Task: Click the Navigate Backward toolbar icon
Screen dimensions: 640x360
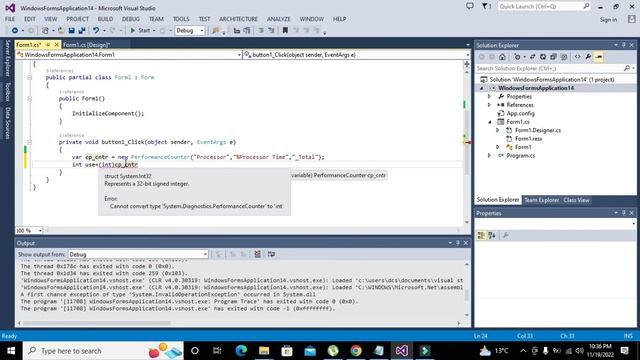Action: click(15, 31)
